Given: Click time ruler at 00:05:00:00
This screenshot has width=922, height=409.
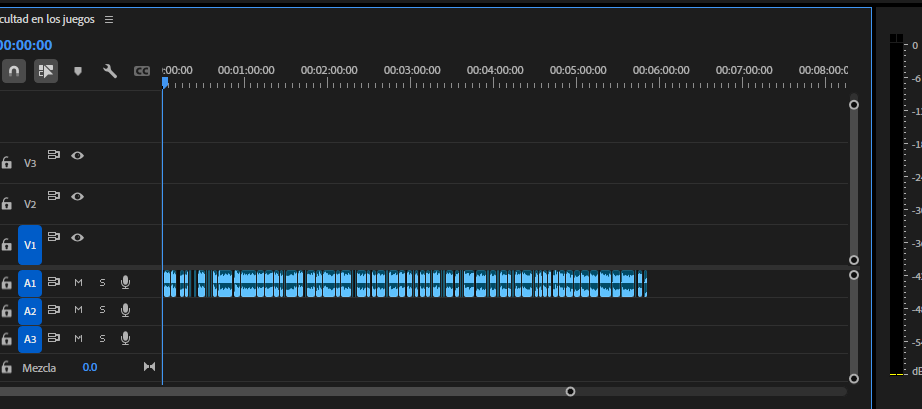Looking at the screenshot, I should (578, 71).
